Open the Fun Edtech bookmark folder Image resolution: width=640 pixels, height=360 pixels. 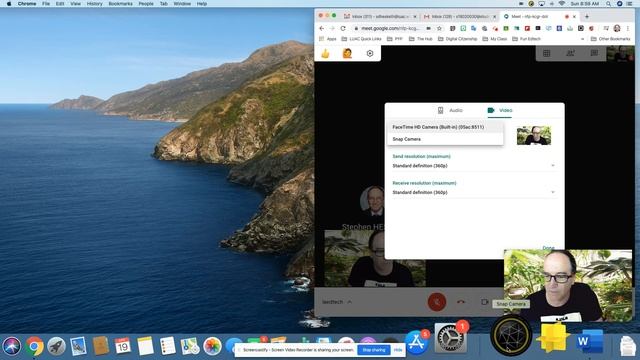(x=527, y=39)
